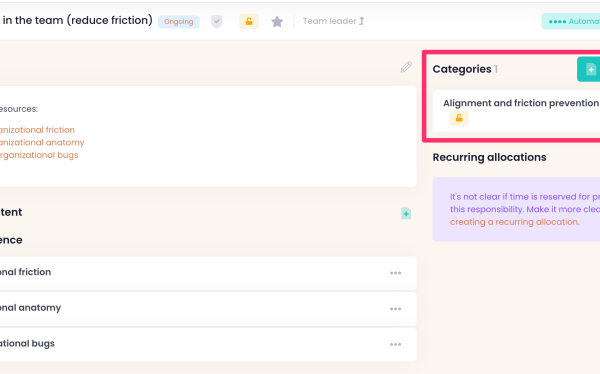
Task: Click 'creating a recurring allocation' link
Action: click(514, 222)
